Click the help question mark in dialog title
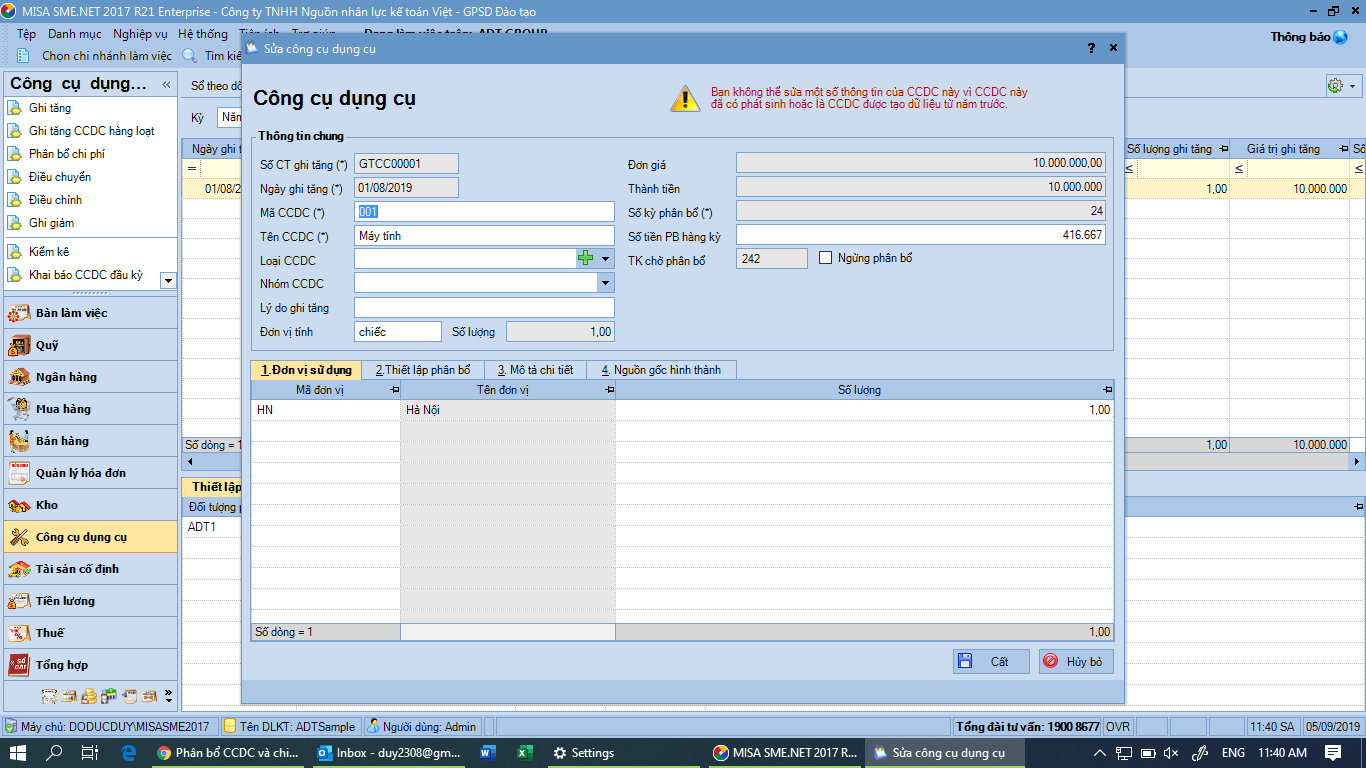The width and height of the screenshot is (1366, 768). coord(1091,48)
